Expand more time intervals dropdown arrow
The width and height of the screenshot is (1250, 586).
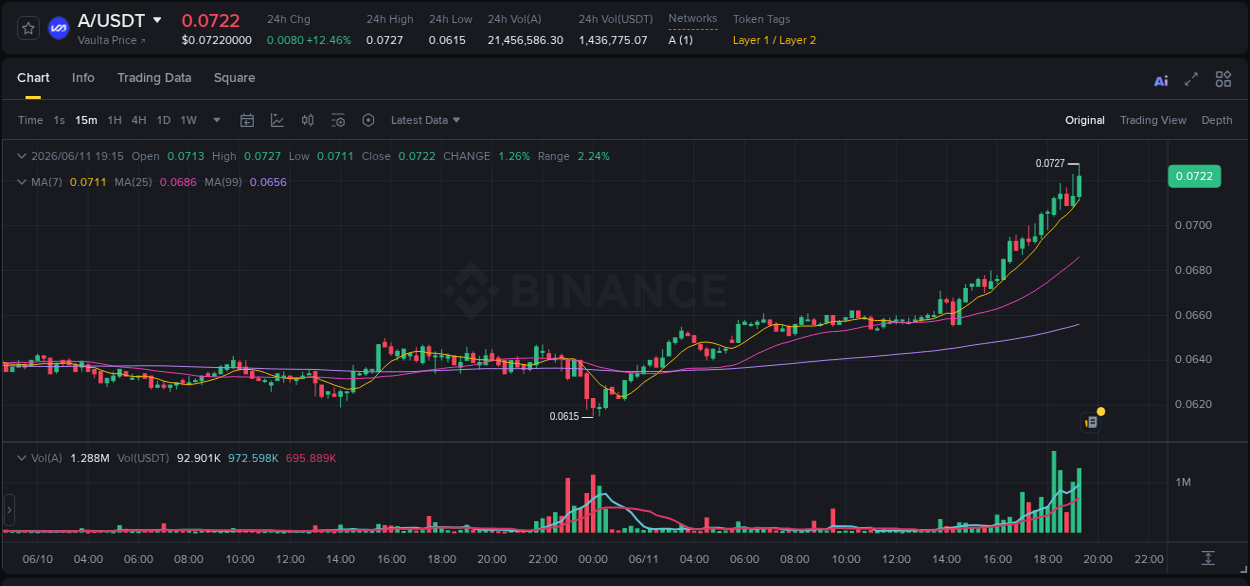click(x=218, y=120)
